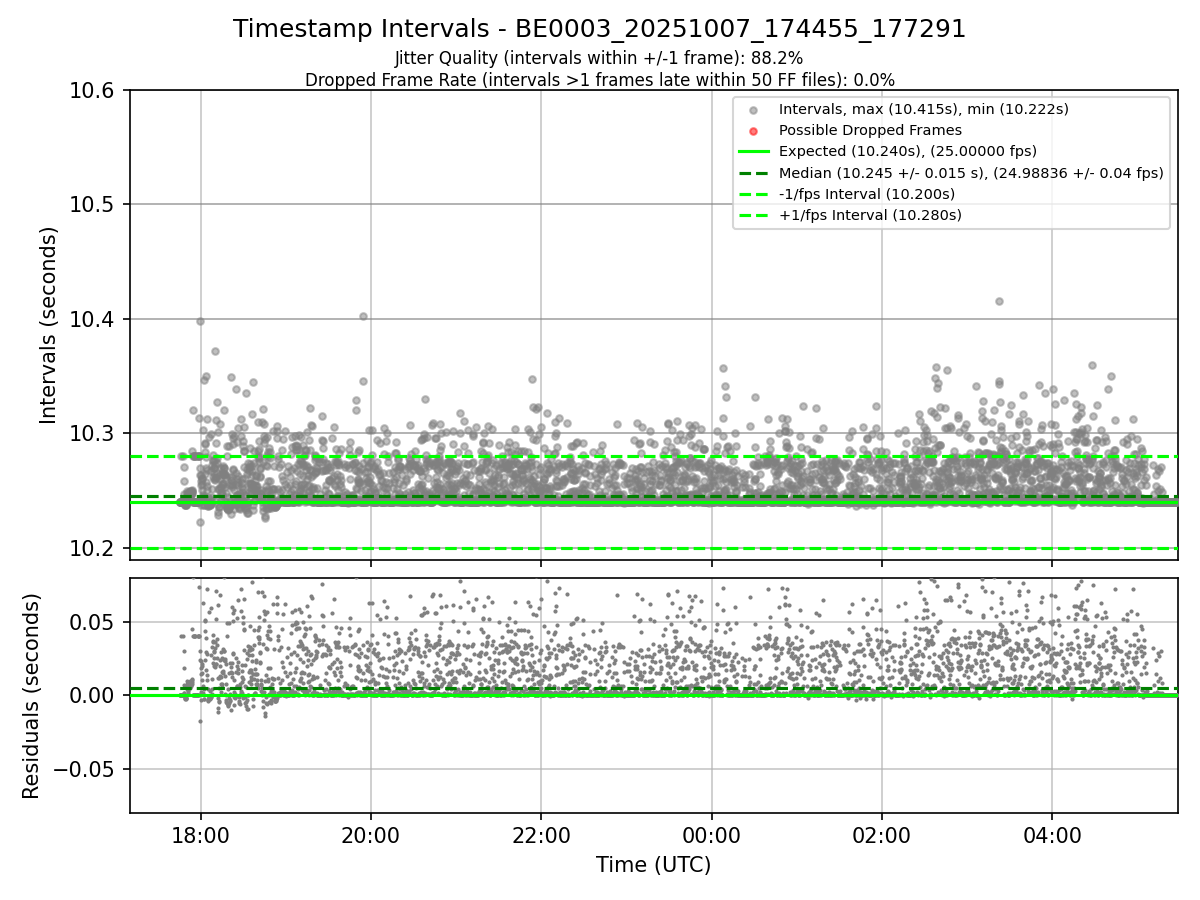Click the red dot marker in the legend
1200x900 pixels.
753,131
